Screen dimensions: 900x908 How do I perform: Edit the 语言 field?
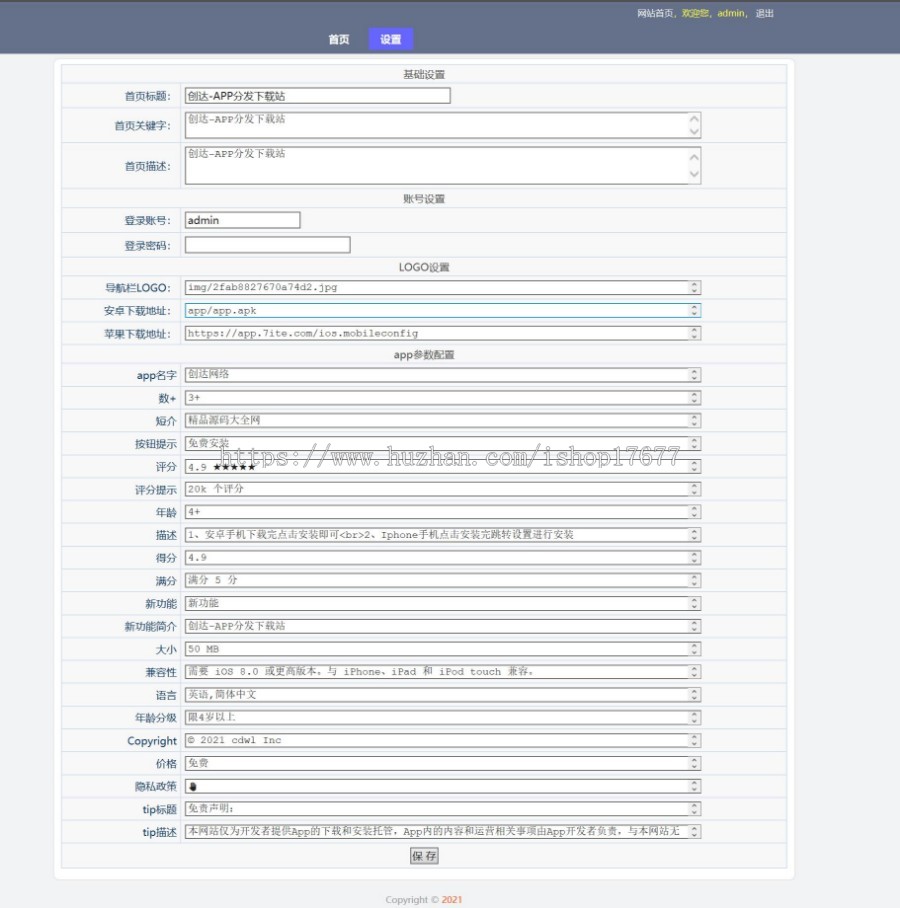click(442, 694)
